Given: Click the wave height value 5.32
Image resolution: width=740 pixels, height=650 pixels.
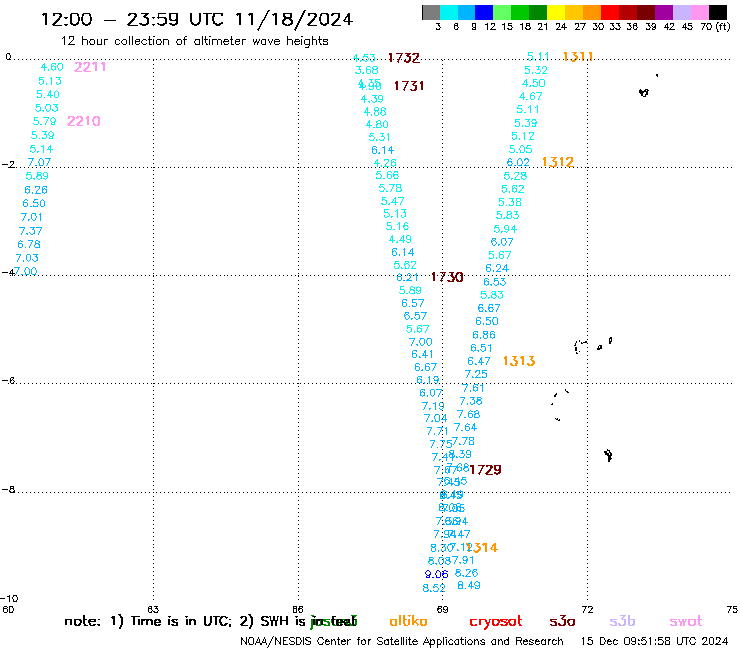Looking at the screenshot, I should click(x=536, y=70).
